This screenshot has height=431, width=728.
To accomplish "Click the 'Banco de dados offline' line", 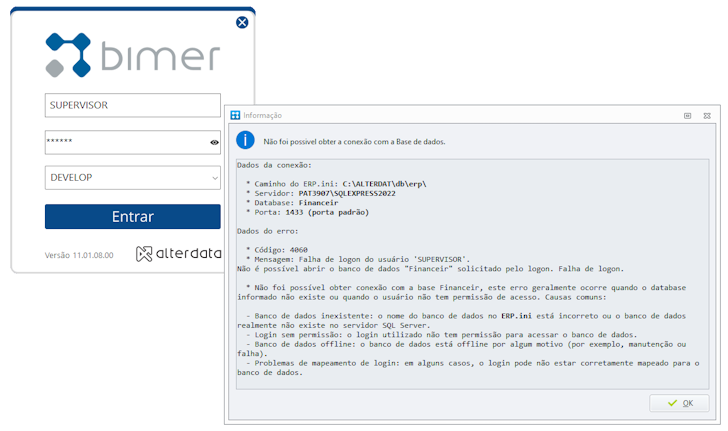I will click(x=462, y=349).
